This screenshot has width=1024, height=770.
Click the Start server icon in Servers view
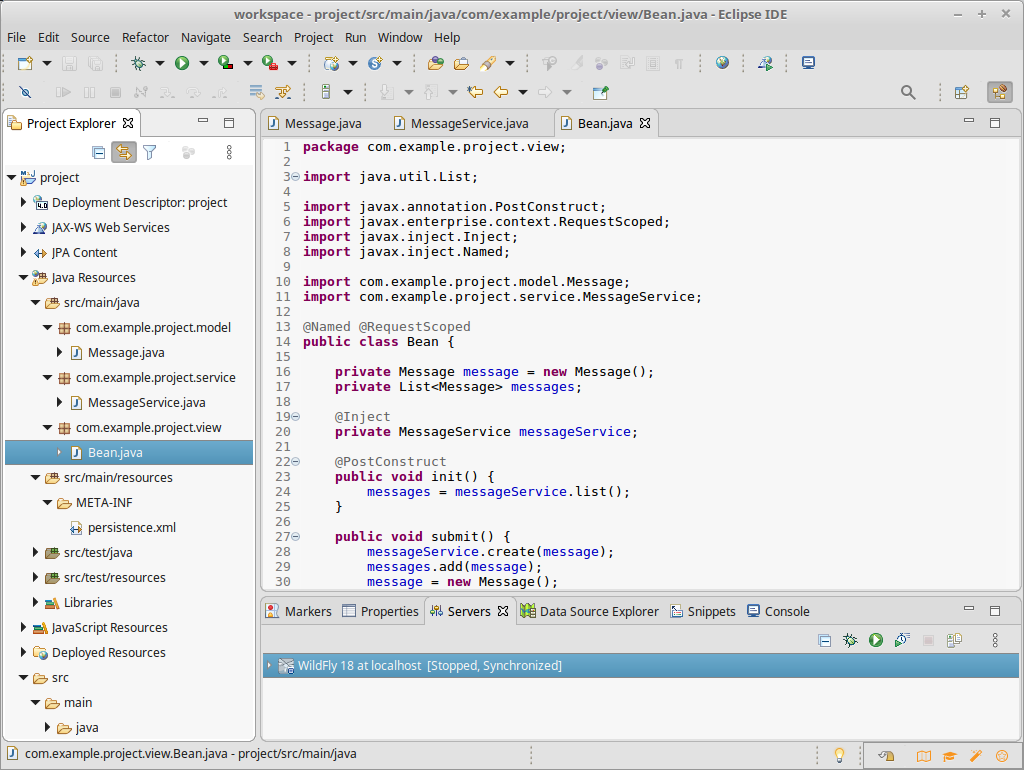(876, 640)
